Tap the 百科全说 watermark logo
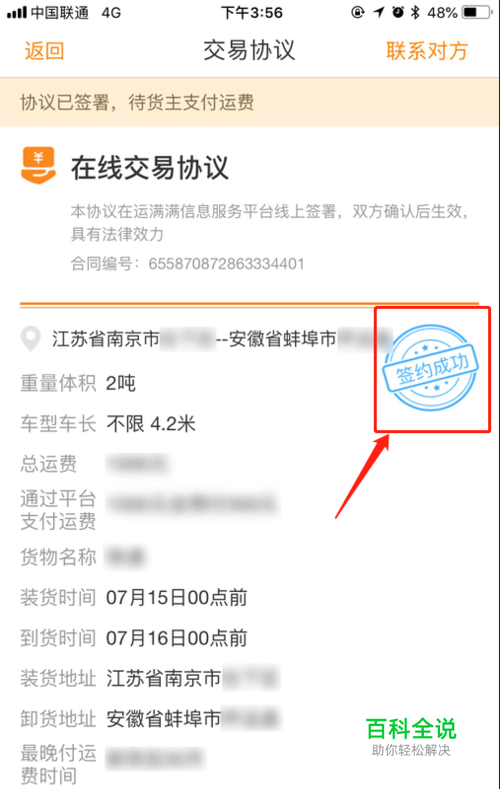Image resolution: width=500 pixels, height=789 pixels. tap(411, 736)
